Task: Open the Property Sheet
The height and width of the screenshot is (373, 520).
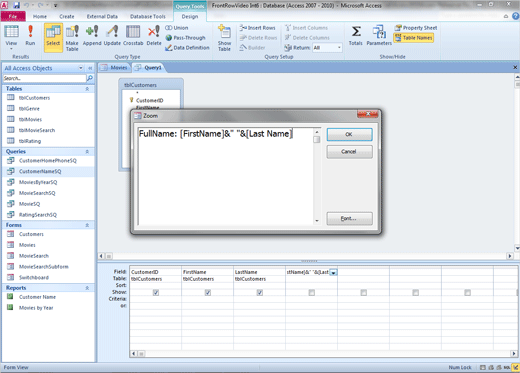Action: coord(416,28)
